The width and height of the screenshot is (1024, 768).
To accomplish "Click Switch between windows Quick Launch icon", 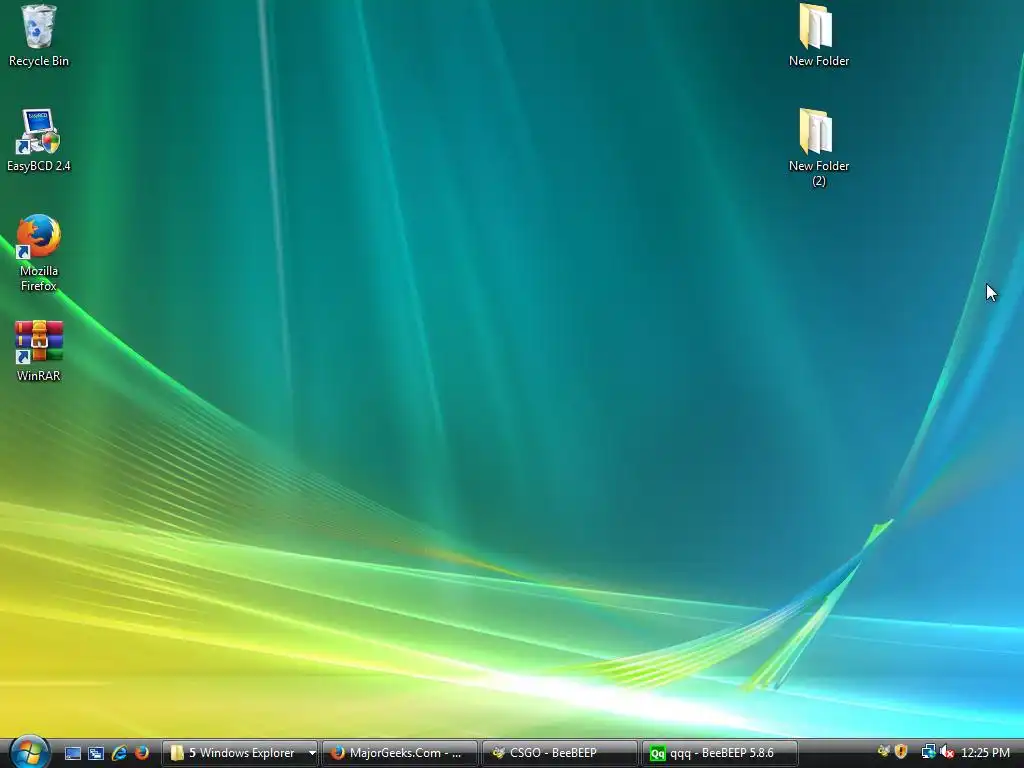I will [96, 753].
